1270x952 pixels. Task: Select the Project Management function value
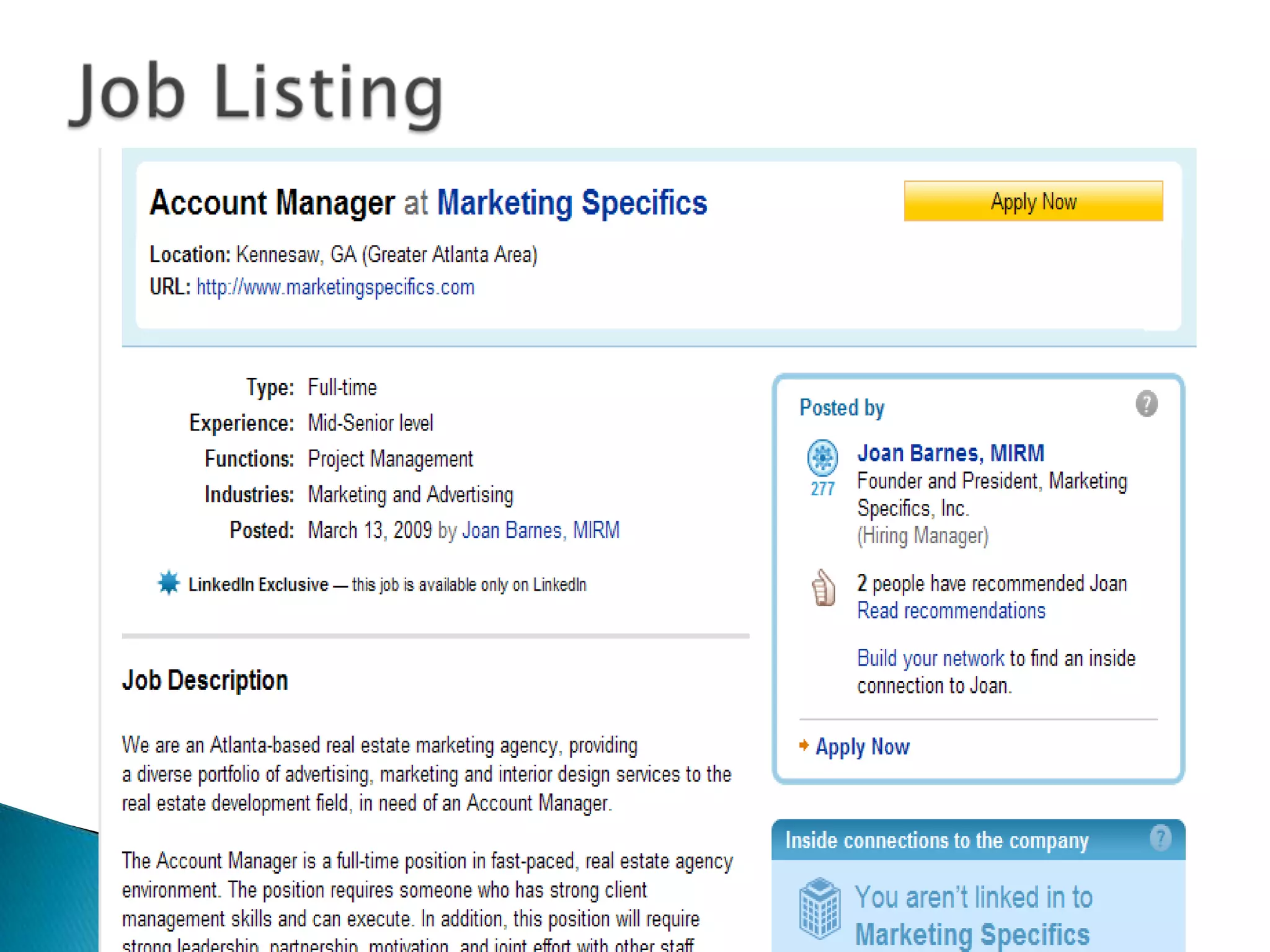coord(390,459)
